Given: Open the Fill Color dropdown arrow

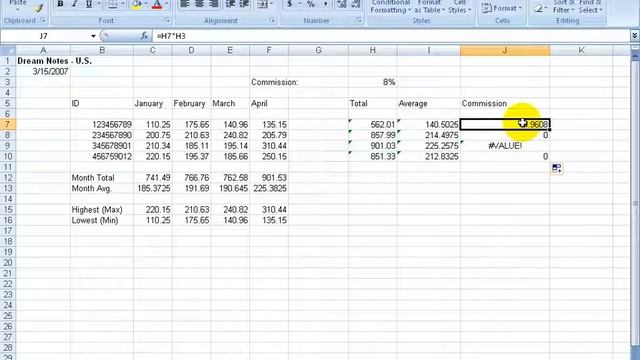Looking at the screenshot, I should 146,4.
